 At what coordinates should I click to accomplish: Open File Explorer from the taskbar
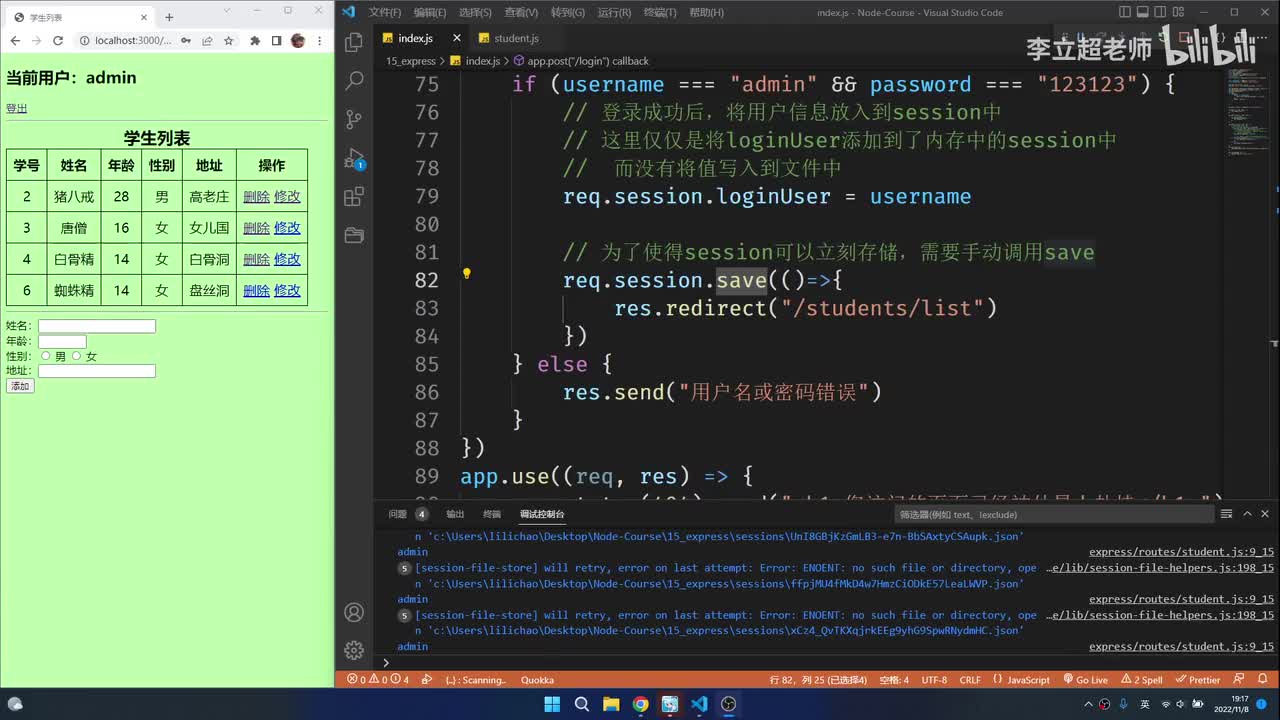(611, 704)
